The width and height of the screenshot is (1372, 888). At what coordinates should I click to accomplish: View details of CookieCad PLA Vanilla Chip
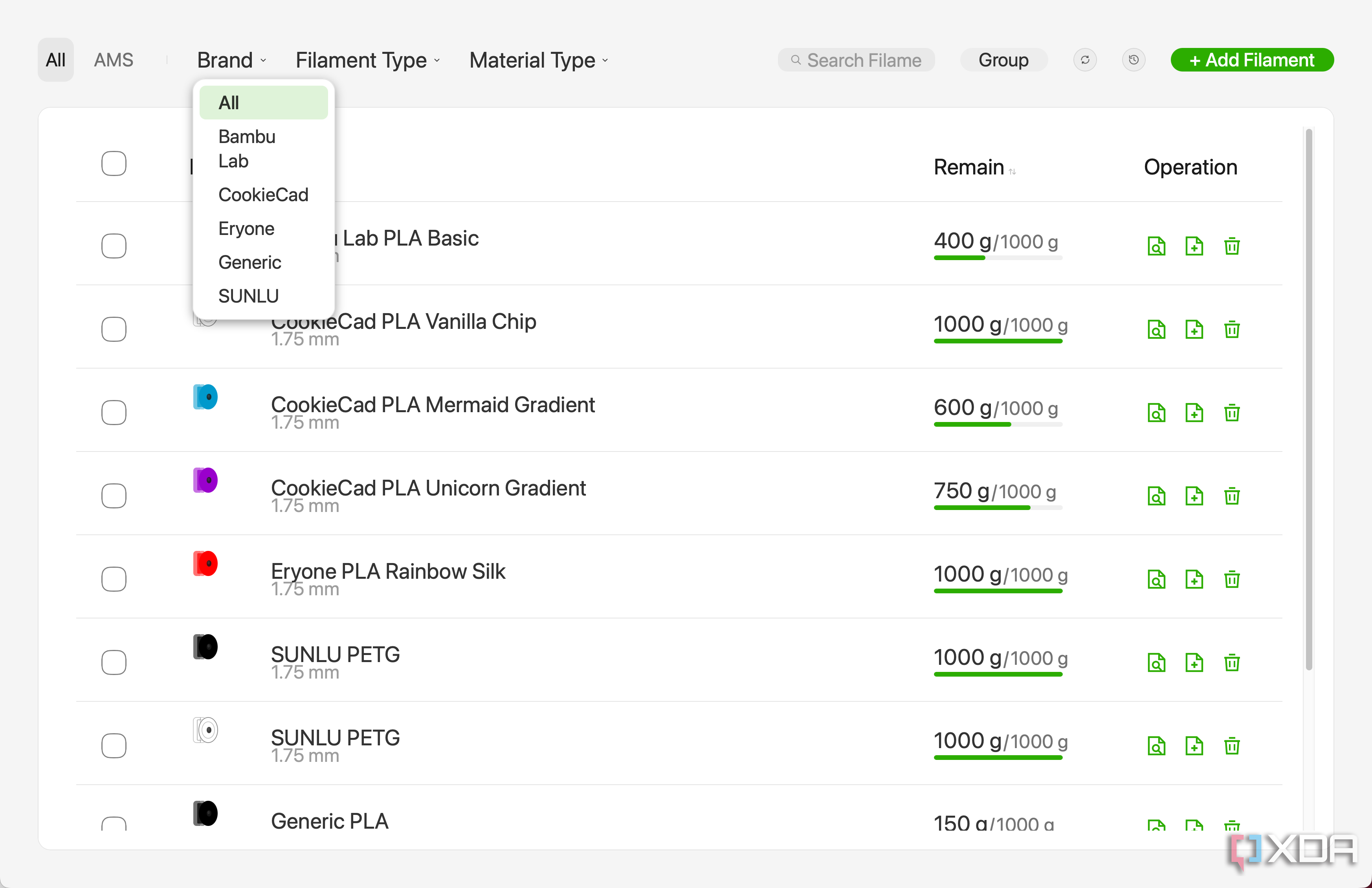point(1156,329)
